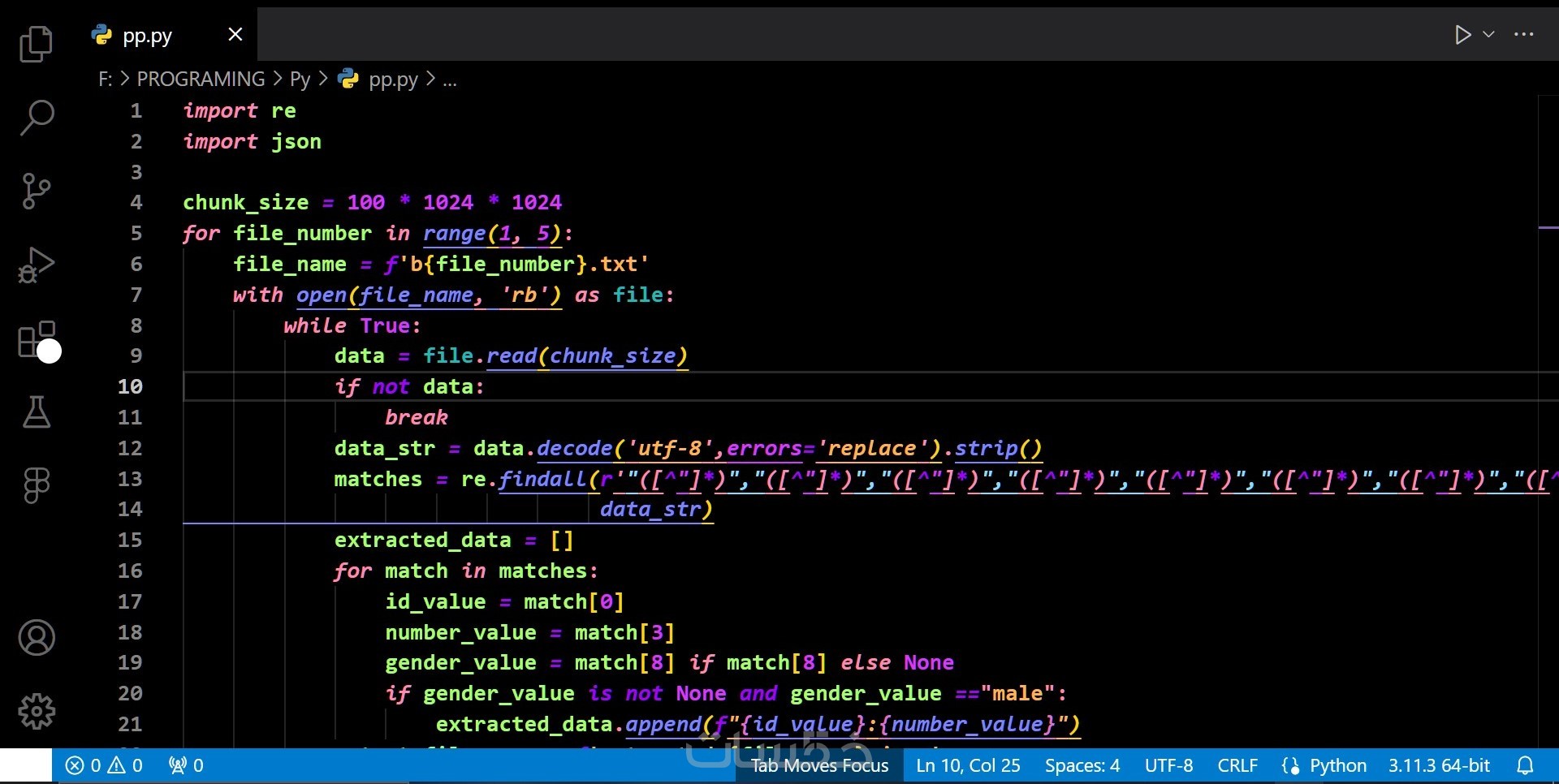
Task: Click the 'break' keyword on line 11
Action: pos(416,417)
